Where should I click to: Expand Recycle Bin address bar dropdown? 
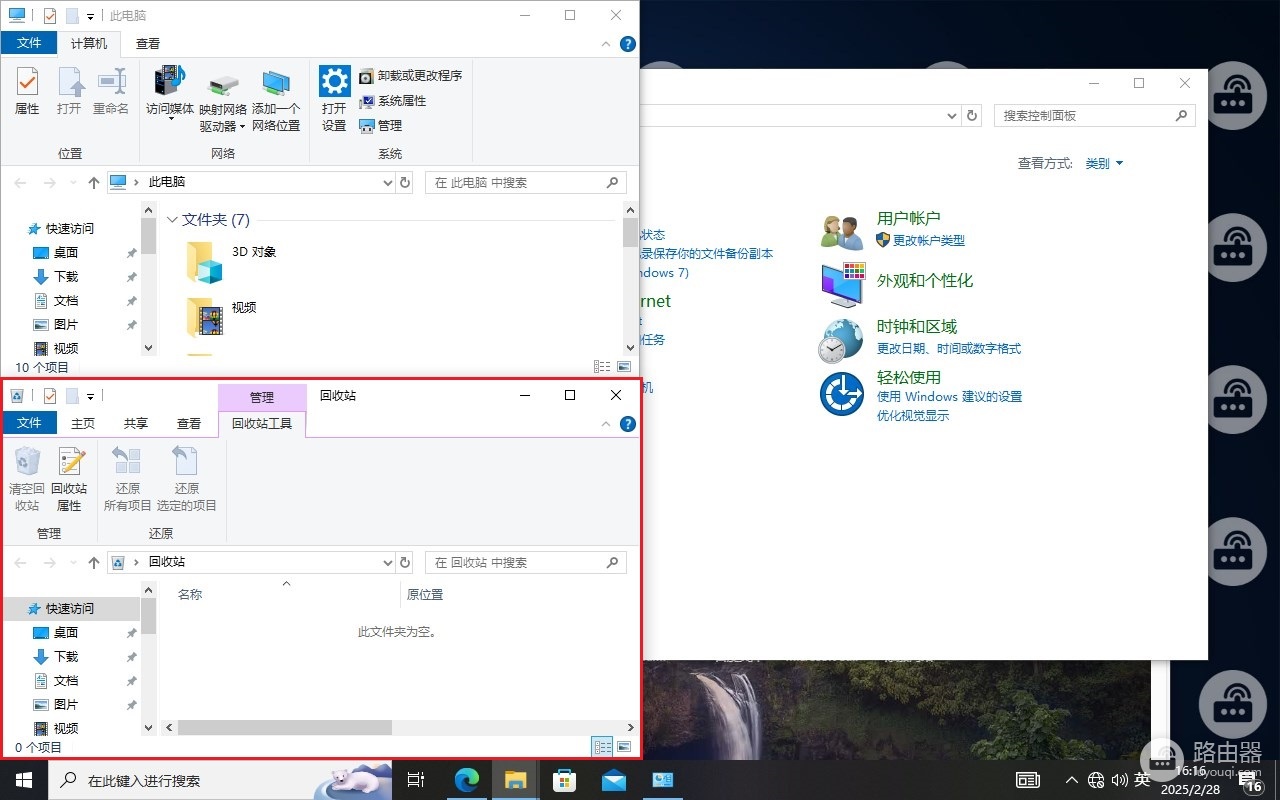pos(388,563)
